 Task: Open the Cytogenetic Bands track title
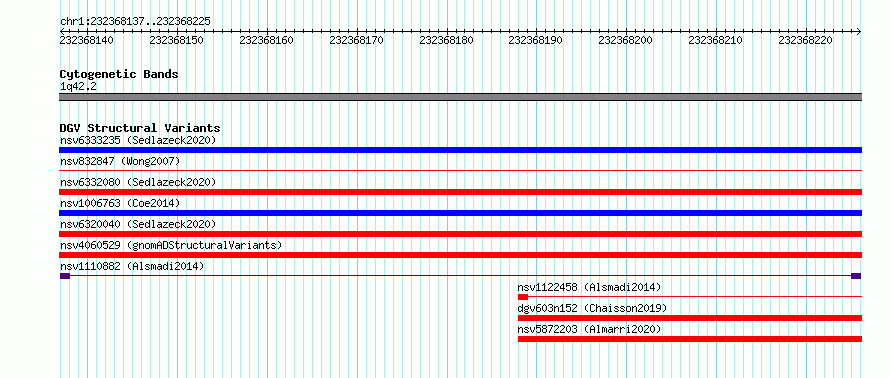pyautogui.click(x=119, y=74)
